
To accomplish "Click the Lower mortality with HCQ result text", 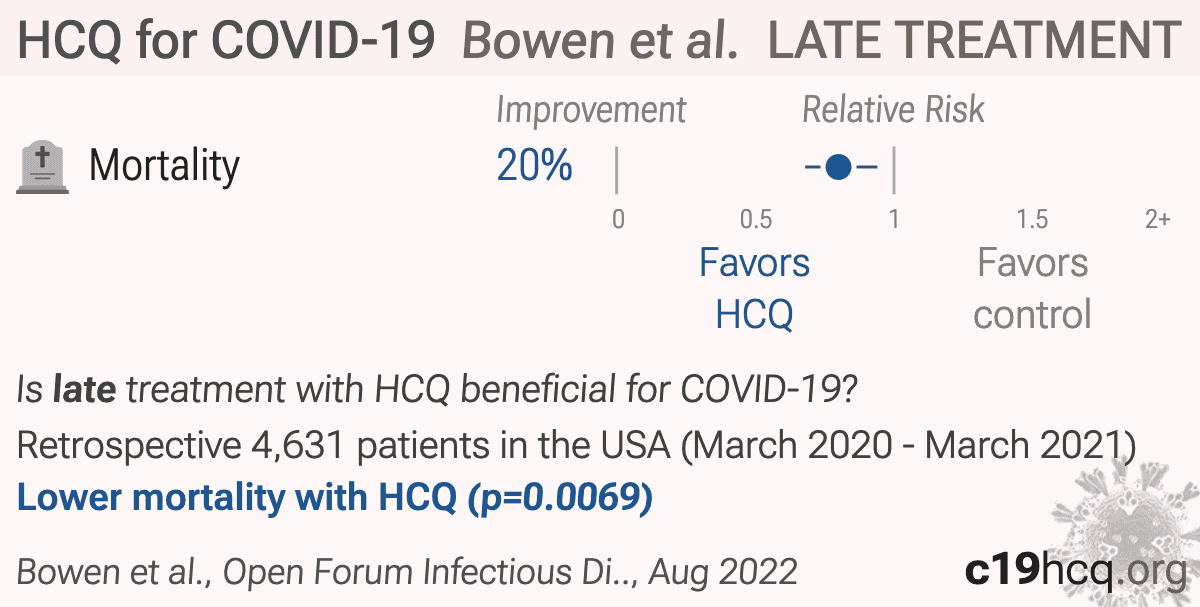I will (335, 497).
